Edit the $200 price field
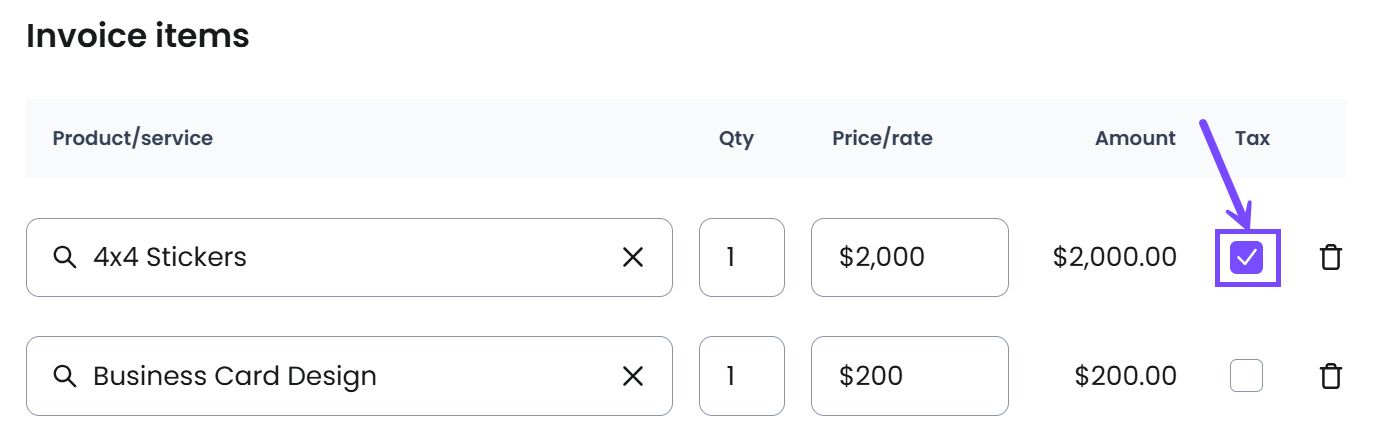 (910, 376)
